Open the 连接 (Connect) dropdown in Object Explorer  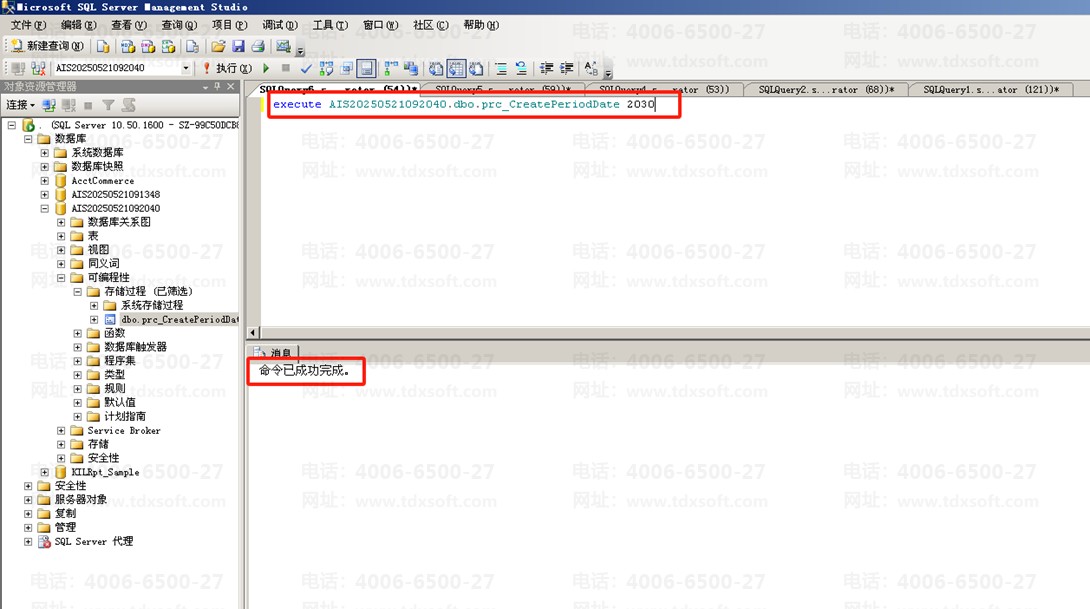20,105
